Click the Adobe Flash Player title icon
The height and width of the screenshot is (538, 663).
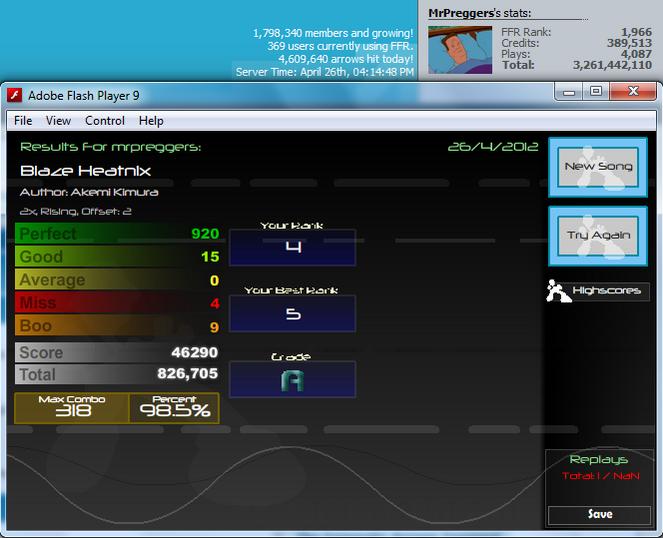point(14,95)
